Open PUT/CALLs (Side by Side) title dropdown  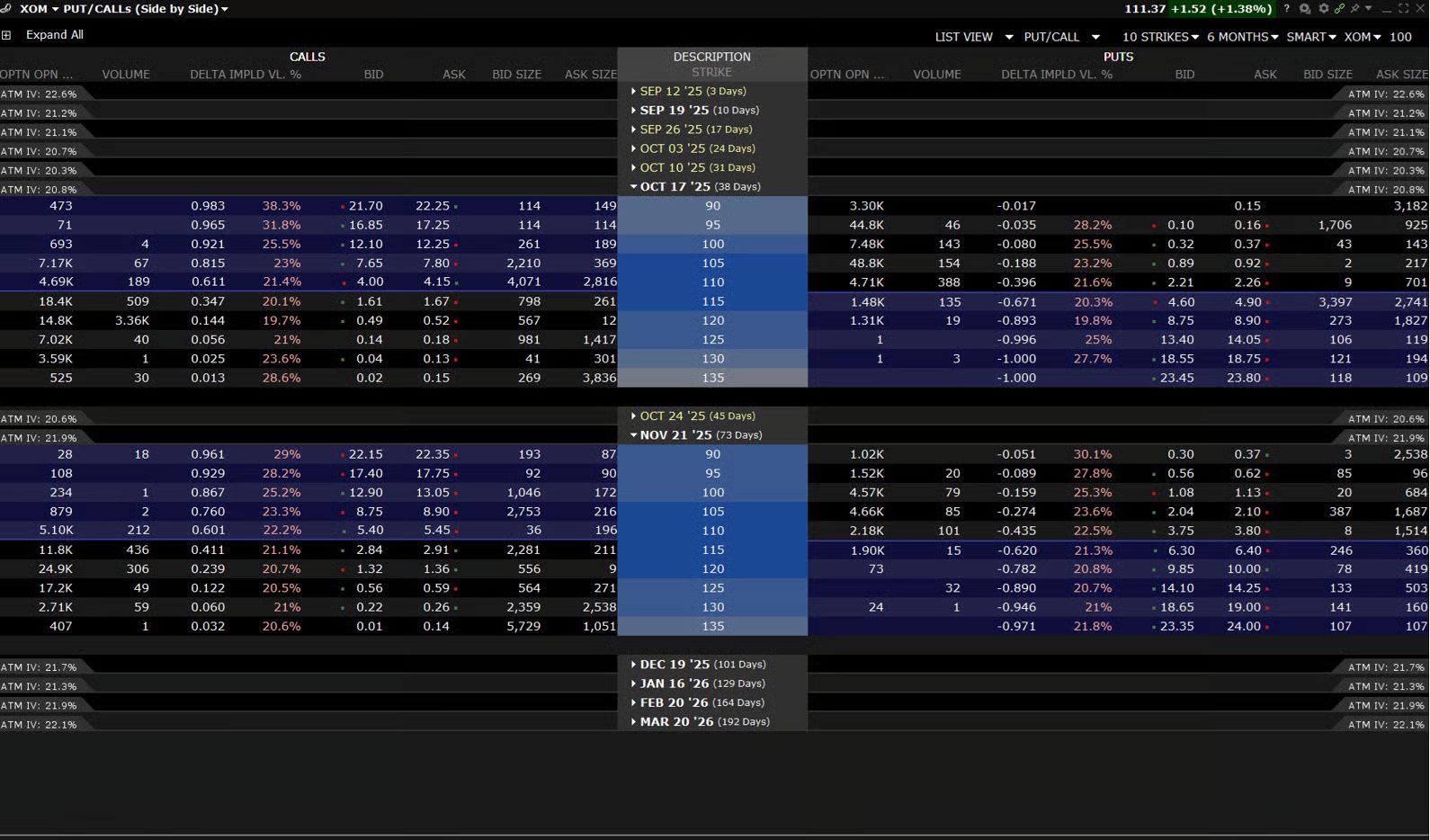click(x=146, y=9)
